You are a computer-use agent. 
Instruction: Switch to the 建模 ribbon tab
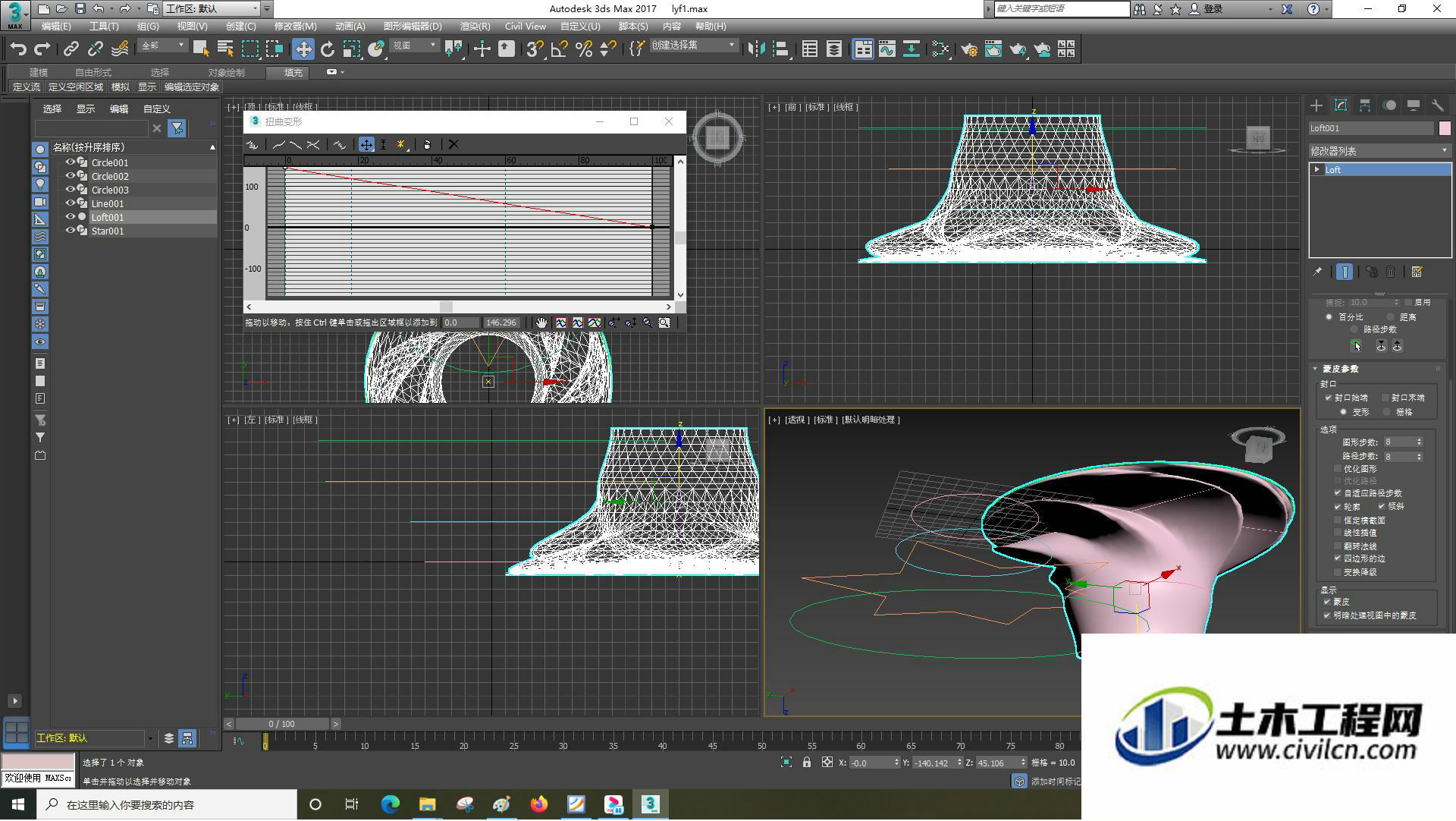pyautogui.click(x=39, y=73)
